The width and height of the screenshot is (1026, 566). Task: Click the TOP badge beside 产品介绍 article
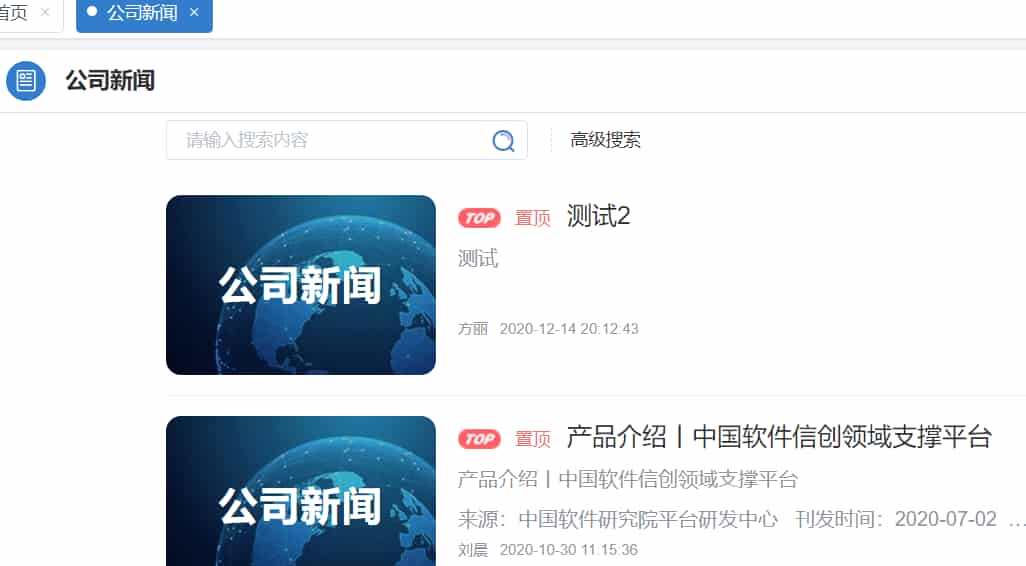point(479,438)
